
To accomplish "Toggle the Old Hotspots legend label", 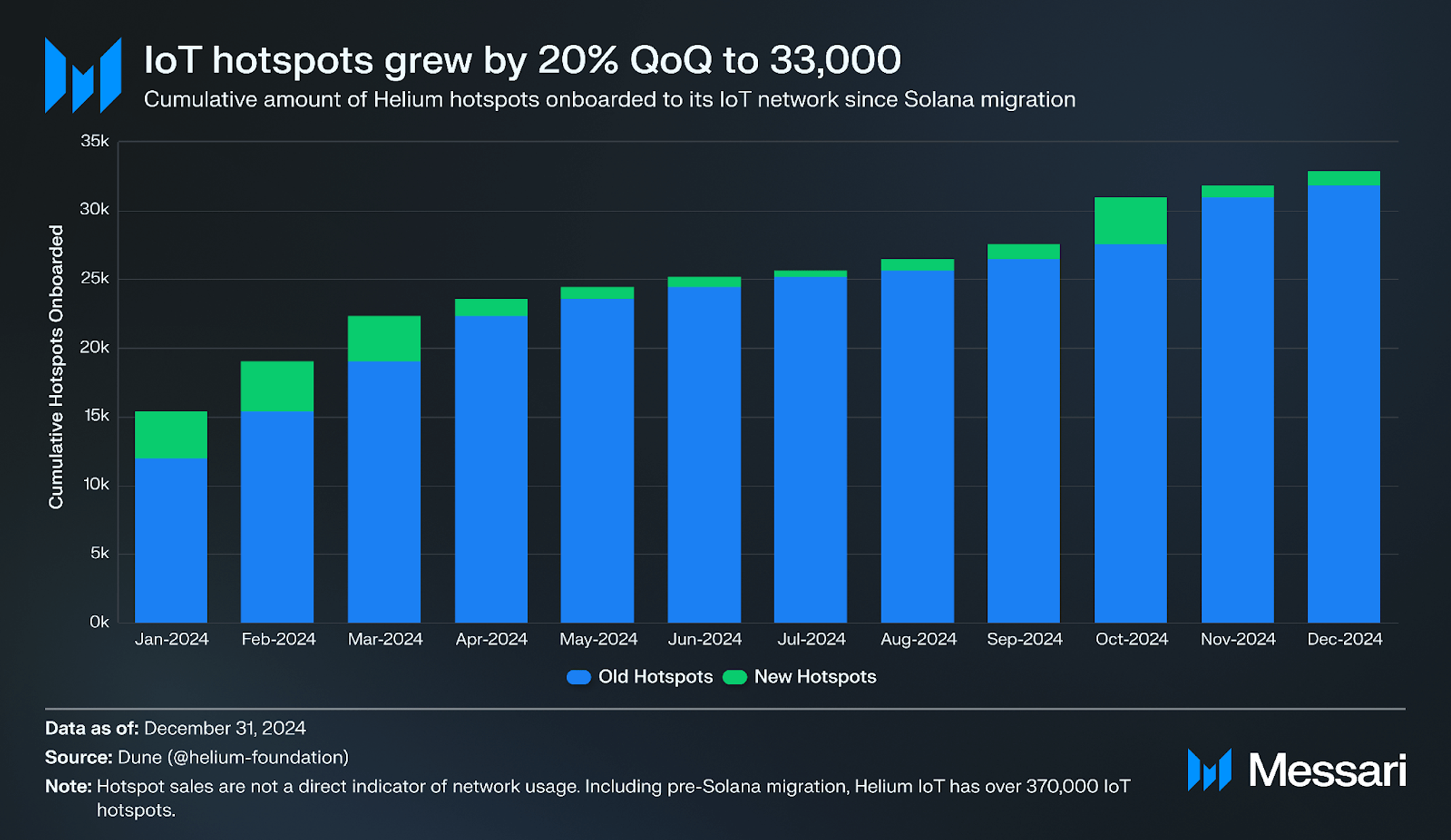I will click(x=655, y=677).
